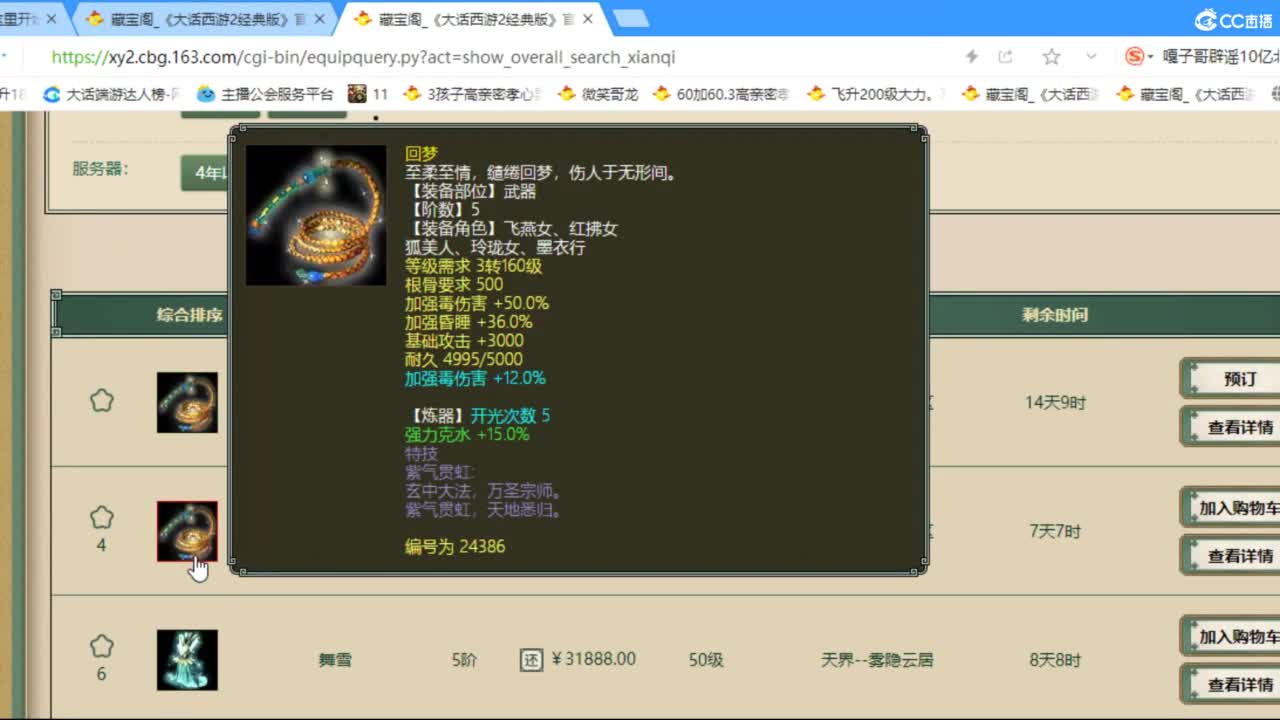Click the red-bordered 回梦 item thumbnail

pyautogui.click(x=187, y=531)
